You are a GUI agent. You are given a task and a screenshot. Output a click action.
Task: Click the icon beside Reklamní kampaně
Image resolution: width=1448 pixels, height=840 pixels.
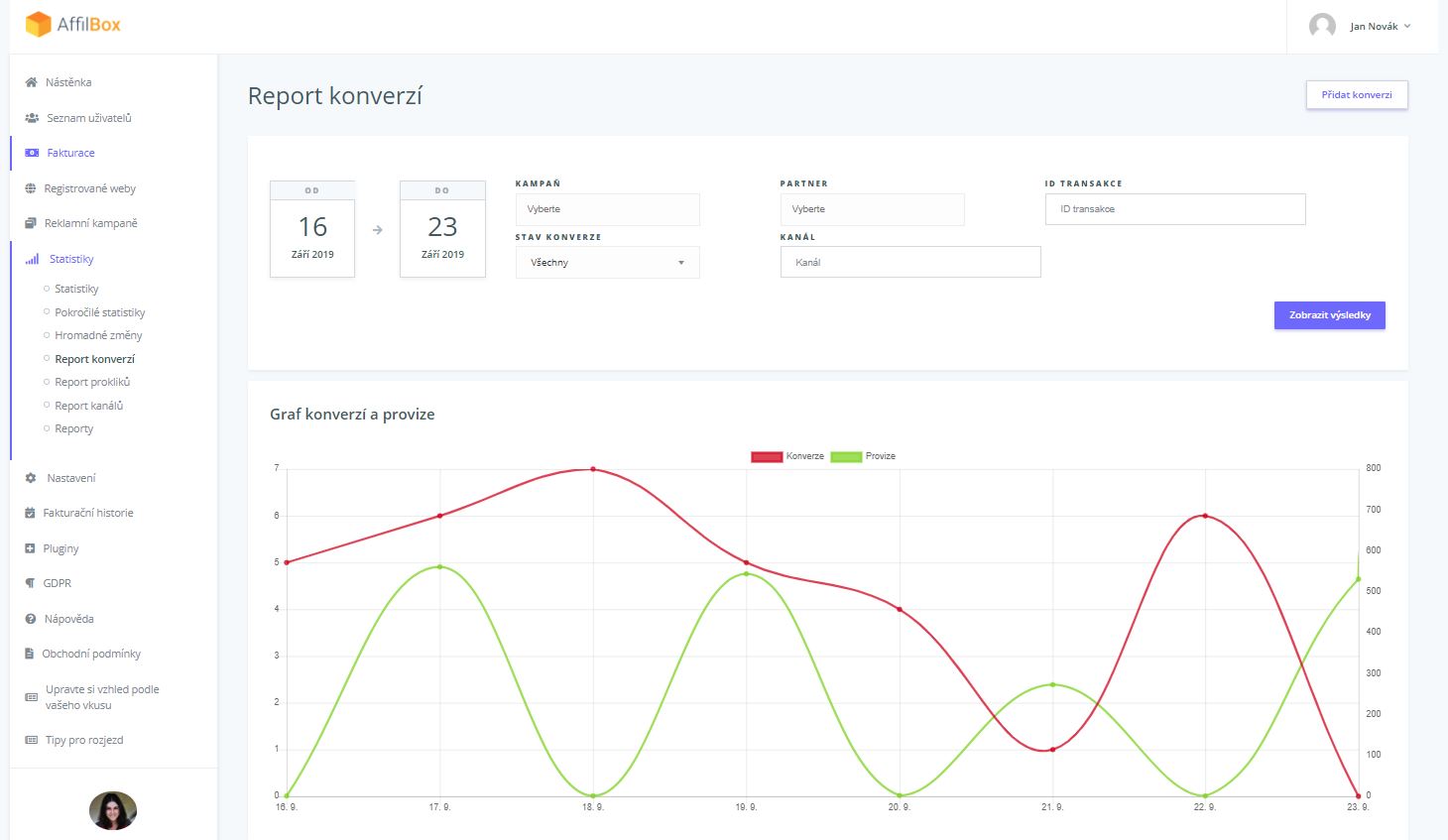coord(31,223)
